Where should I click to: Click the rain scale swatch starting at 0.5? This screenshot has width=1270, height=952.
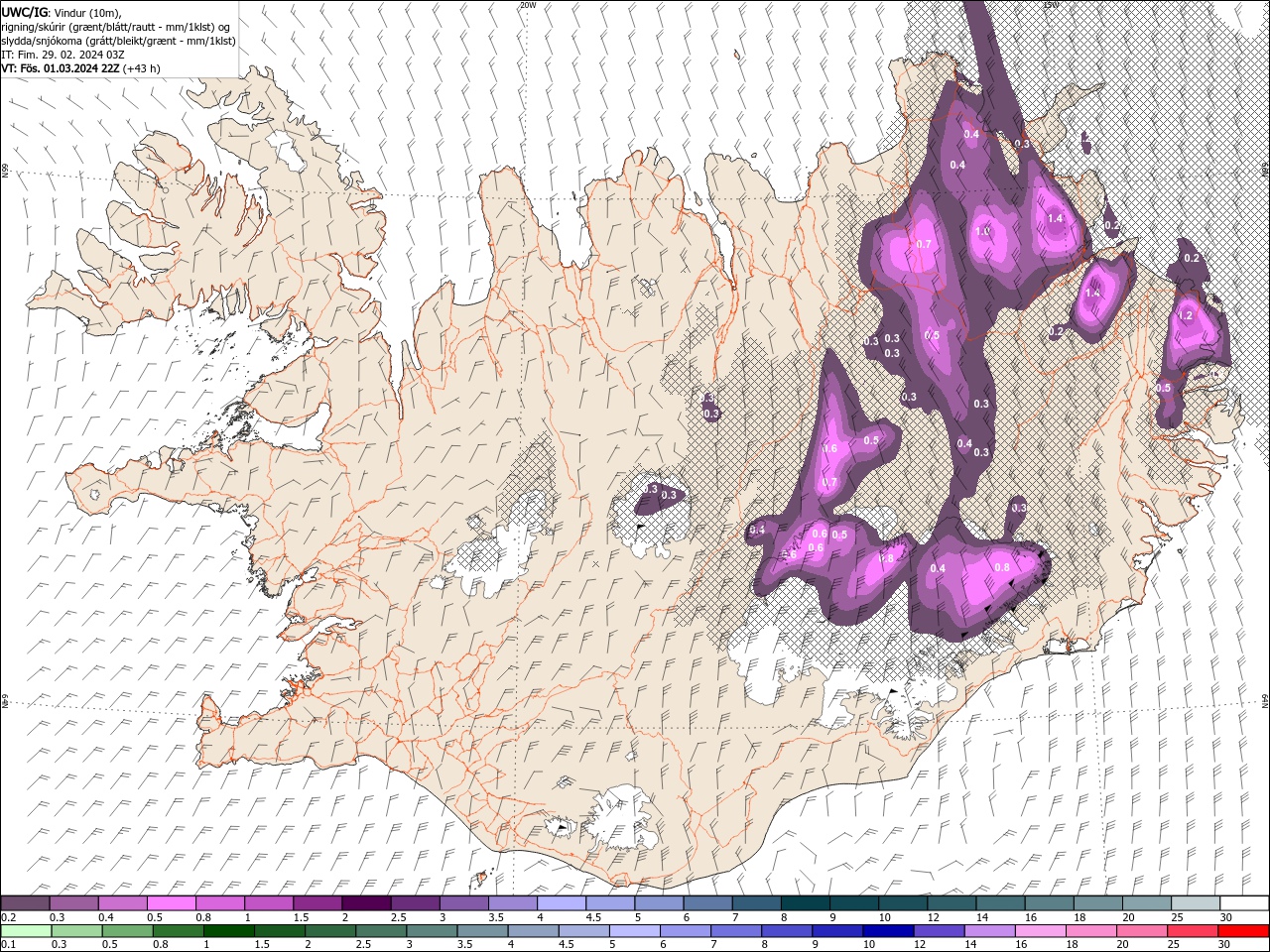(x=127, y=931)
